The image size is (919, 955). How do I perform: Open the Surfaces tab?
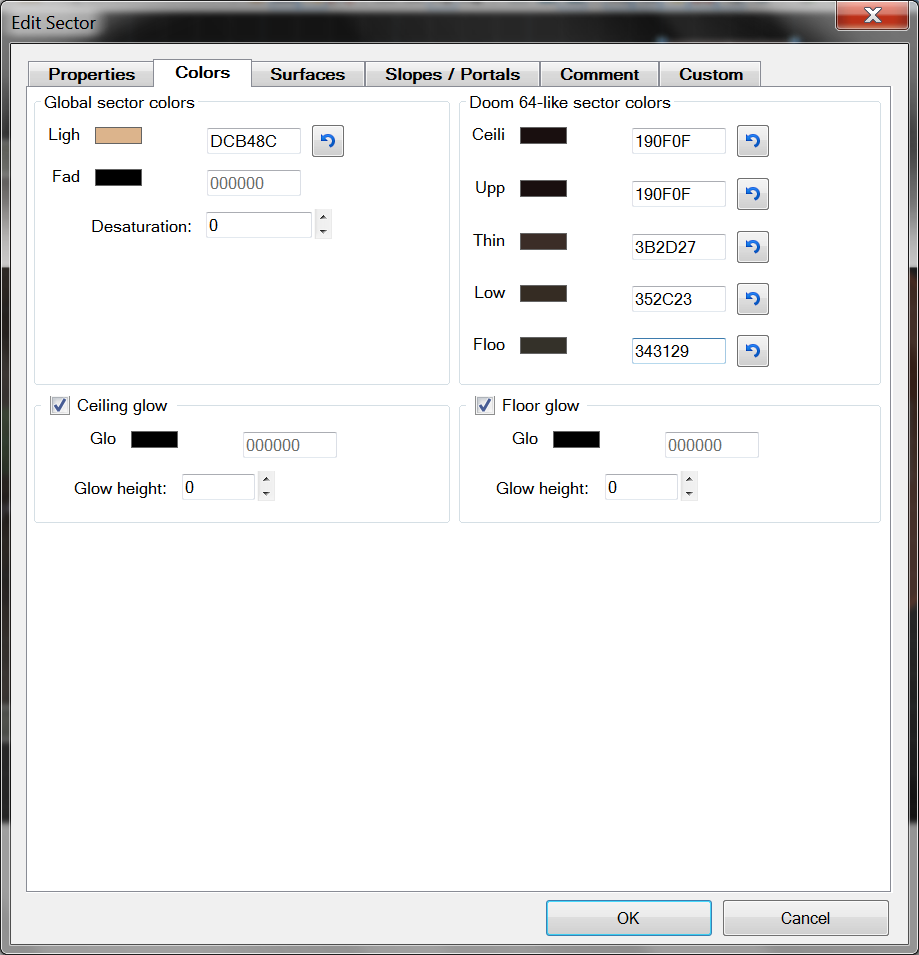(307, 73)
